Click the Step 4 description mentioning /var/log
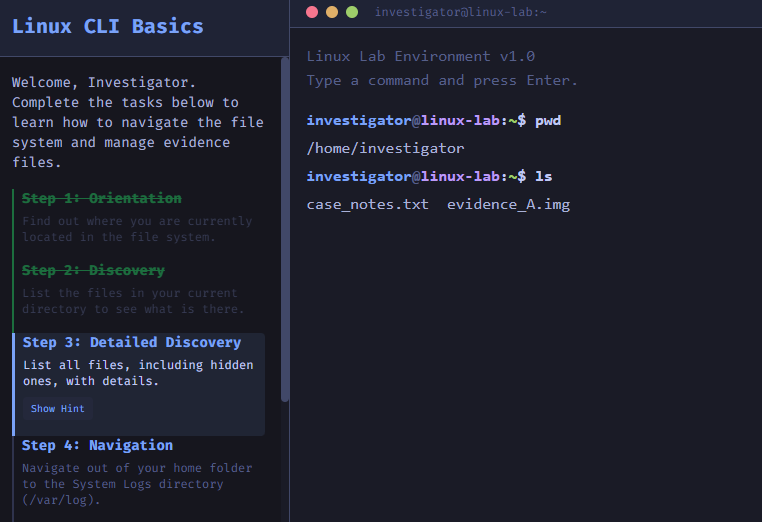The width and height of the screenshot is (762, 522). coord(137,484)
